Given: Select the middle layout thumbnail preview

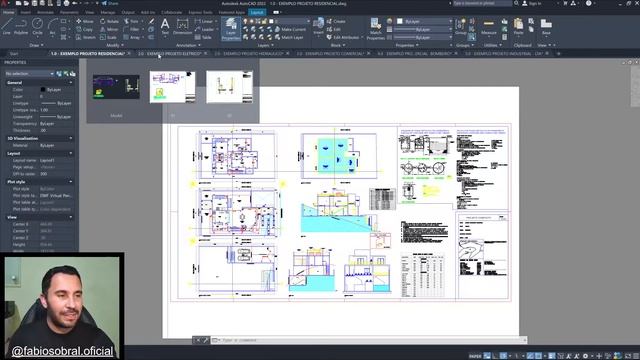Looking at the screenshot, I should point(172,87).
